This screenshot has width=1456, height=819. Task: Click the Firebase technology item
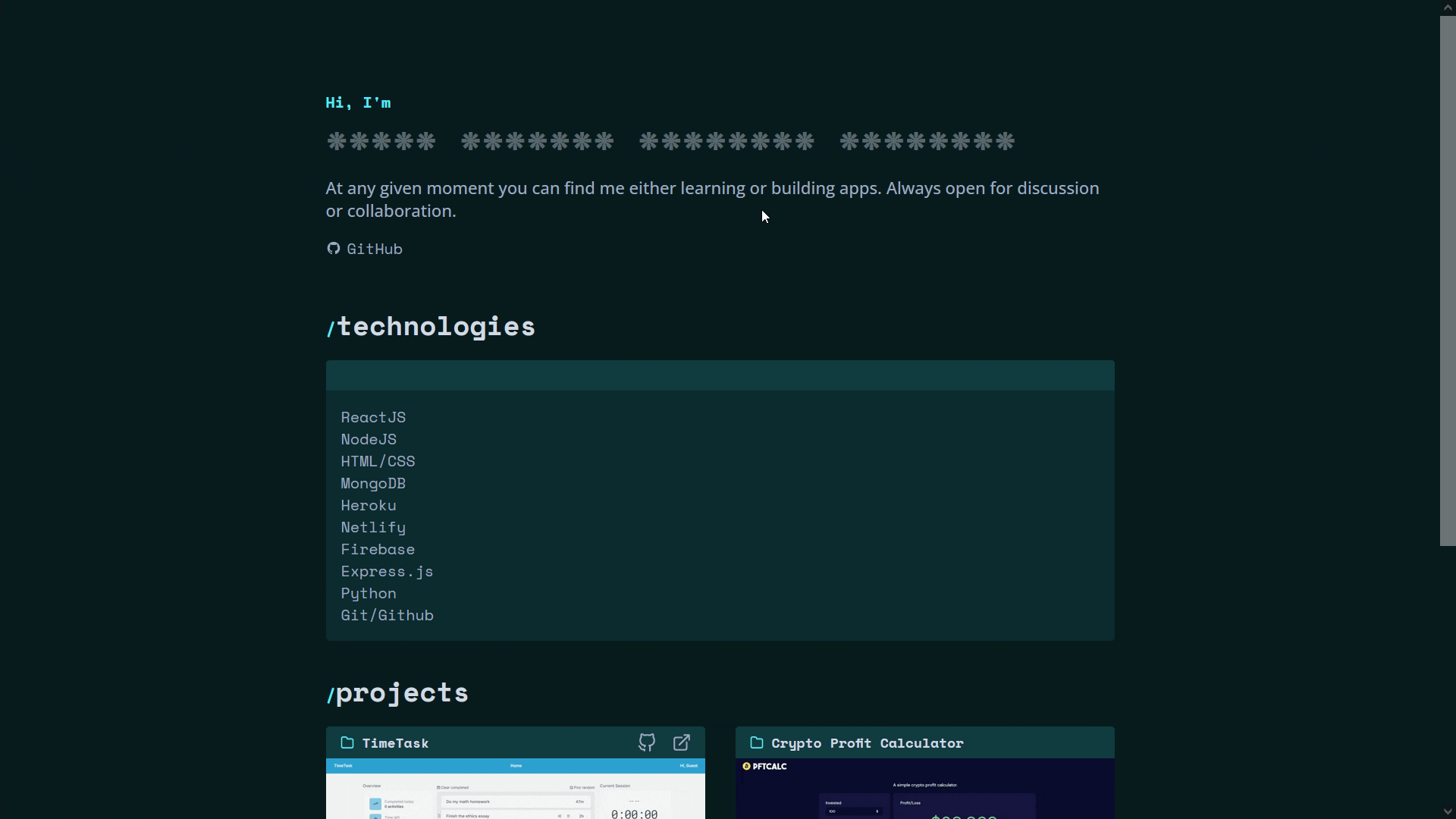(x=378, y=549)
